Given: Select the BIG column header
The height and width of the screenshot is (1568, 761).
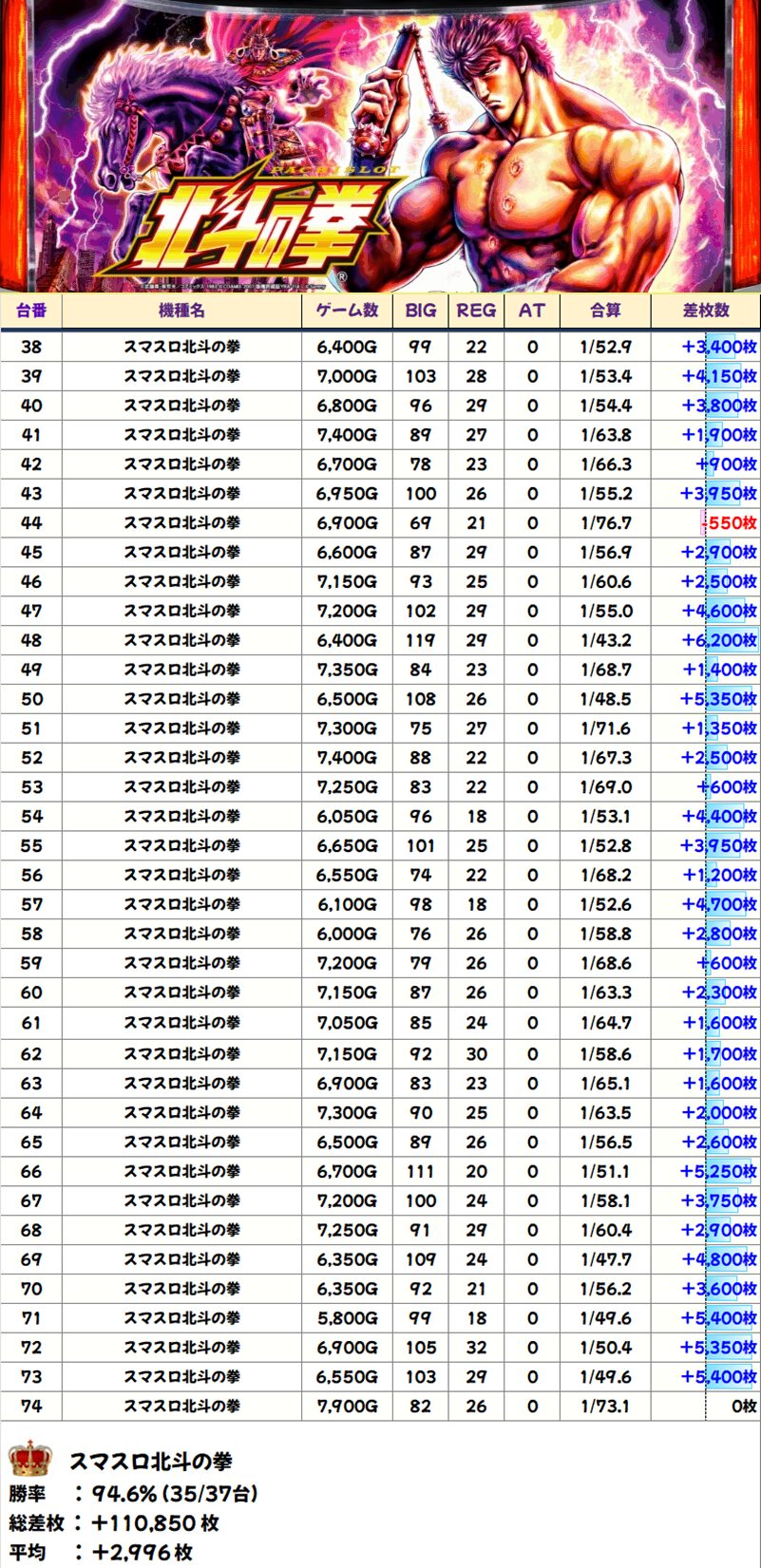Looking at the screenshot, I should tap(421, 311).
